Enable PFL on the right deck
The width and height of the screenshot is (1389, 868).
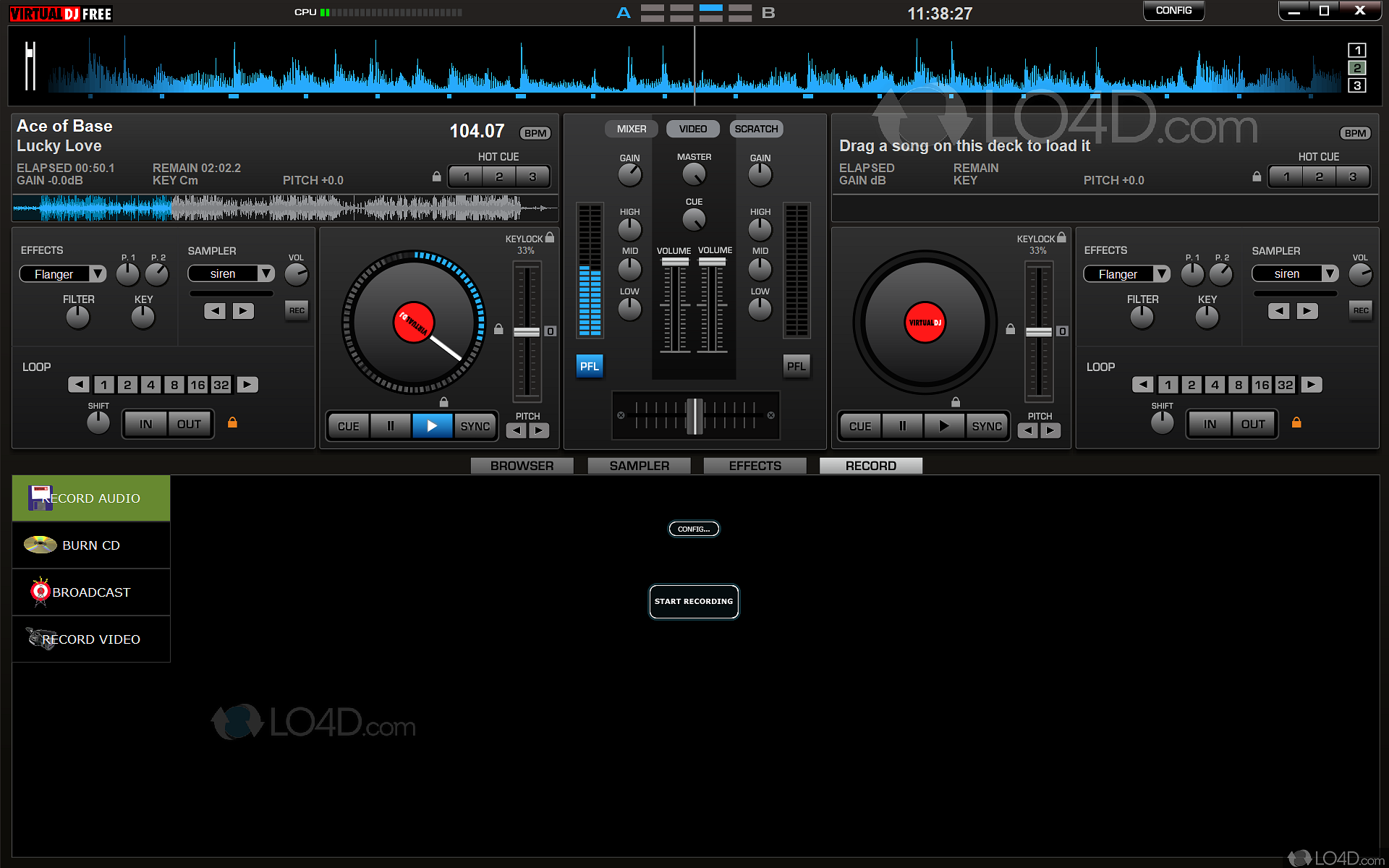(x=796, y=366)
